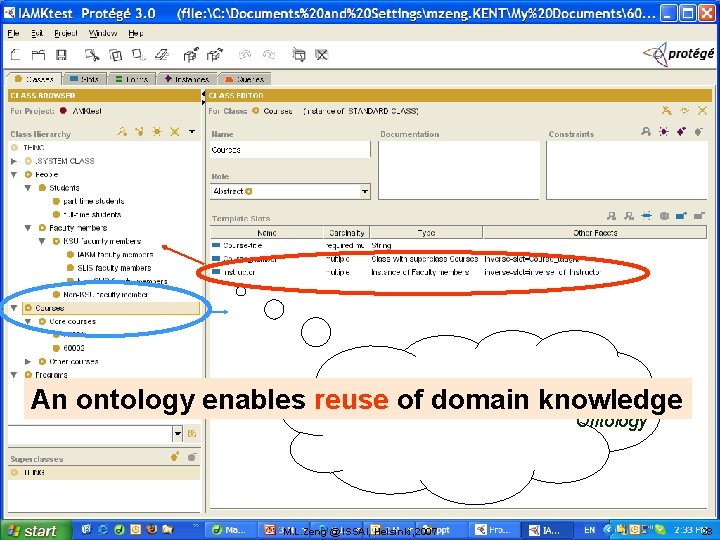The width and height of the screenshot is (720, 540).
Task: Click the Name field containing Courses
Action: click(290, 150)
